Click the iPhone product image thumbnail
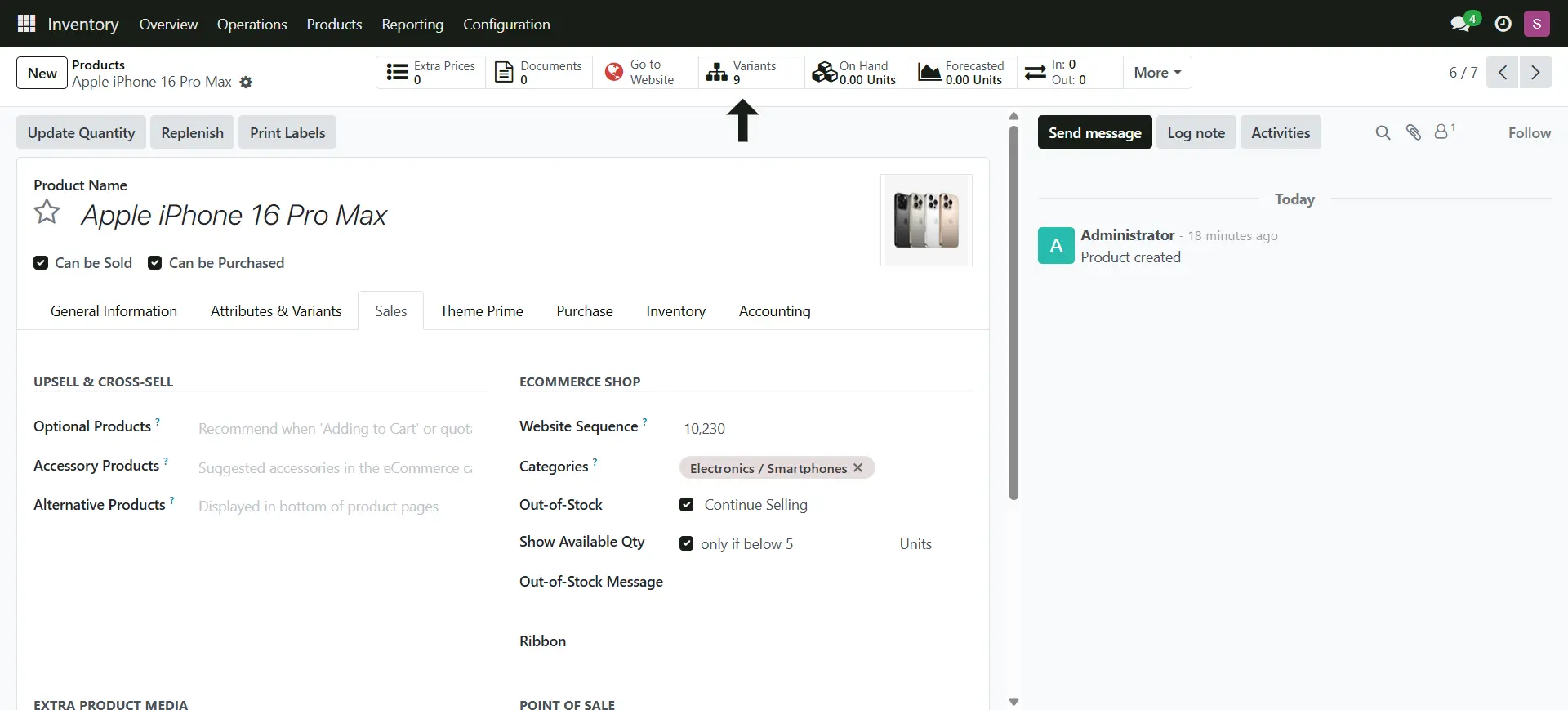Viewport: 1568px width, 710px height. pos(926,220)
